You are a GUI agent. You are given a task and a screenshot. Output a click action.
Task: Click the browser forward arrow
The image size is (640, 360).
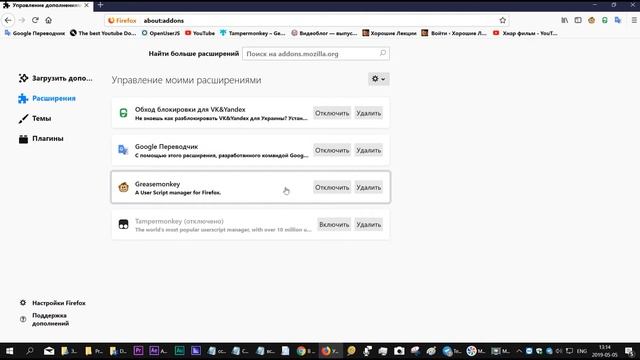tap(22, 20)
